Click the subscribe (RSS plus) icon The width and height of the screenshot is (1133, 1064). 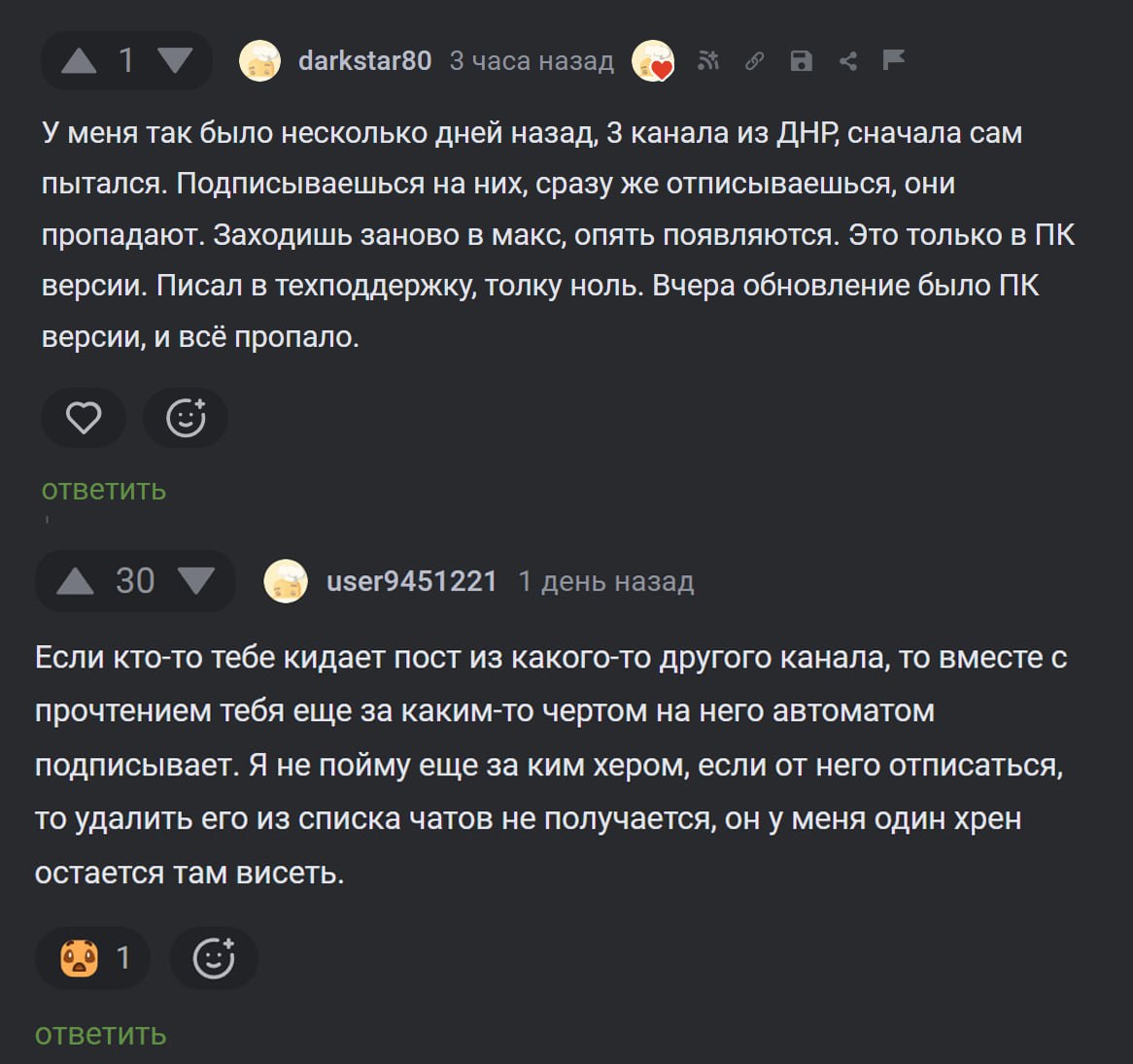click(x=708, y=61)
